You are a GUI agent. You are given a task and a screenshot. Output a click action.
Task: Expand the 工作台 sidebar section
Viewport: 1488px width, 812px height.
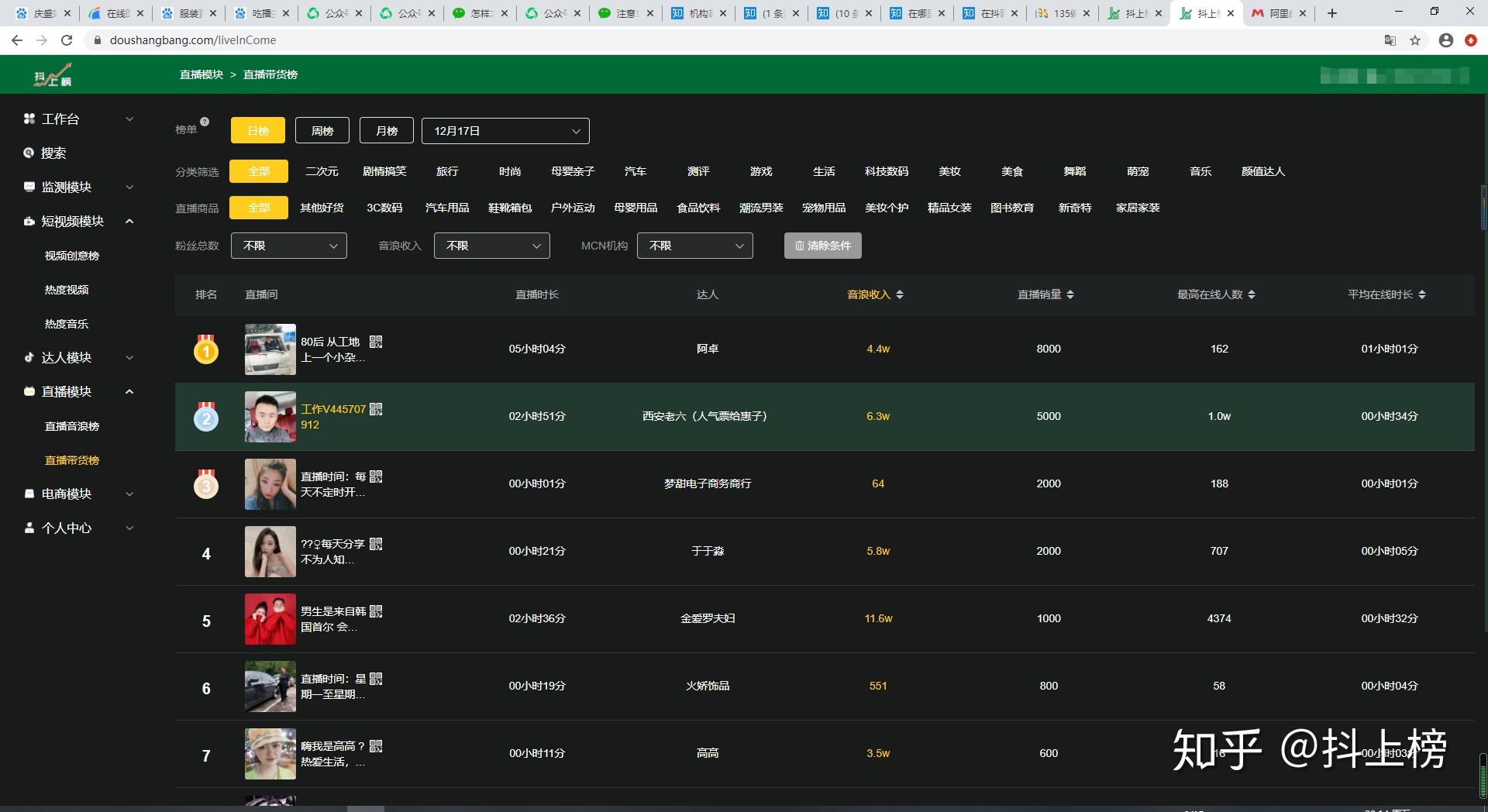pyautogui.click(x=129, y=119)
